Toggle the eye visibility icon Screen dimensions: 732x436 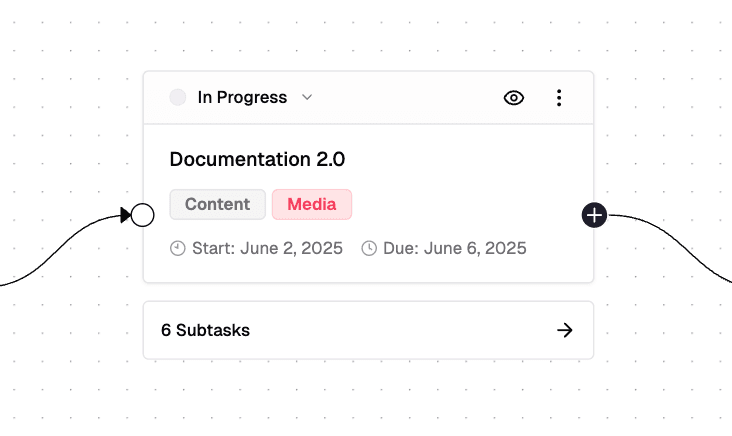tap(514, 98)
